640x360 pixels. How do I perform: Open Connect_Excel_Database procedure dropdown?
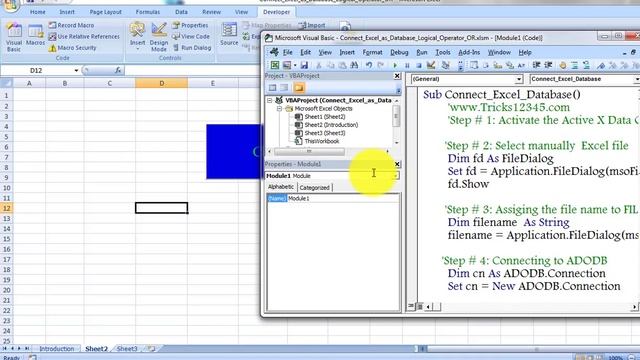click(x=636, y=79)
